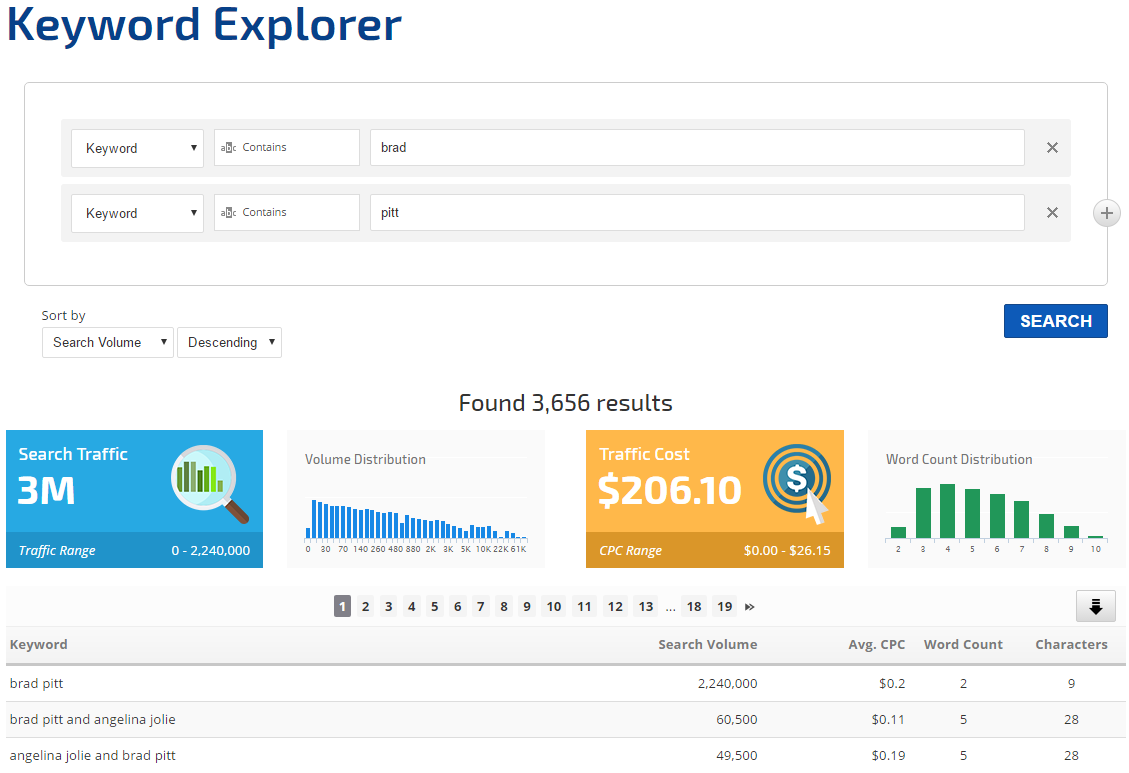The width and height of the screenshot is (1129, 773).
Task: Click the 'brad' text input field
Action: [696, 148]
